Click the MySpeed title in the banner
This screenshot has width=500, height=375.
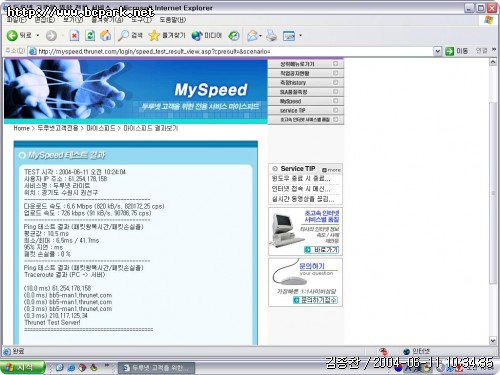coord(211,90)
